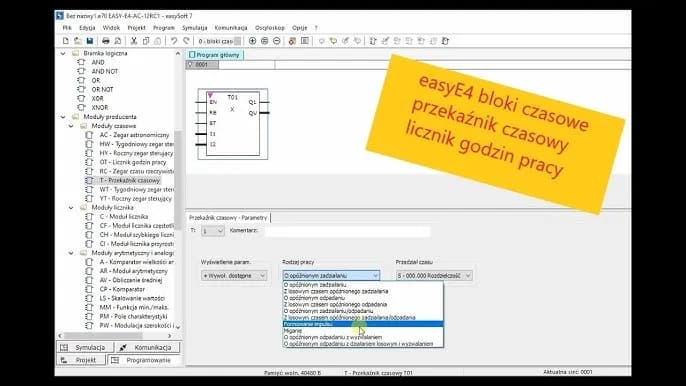Open the zoom level combo box in toolbar

[237, 41]
